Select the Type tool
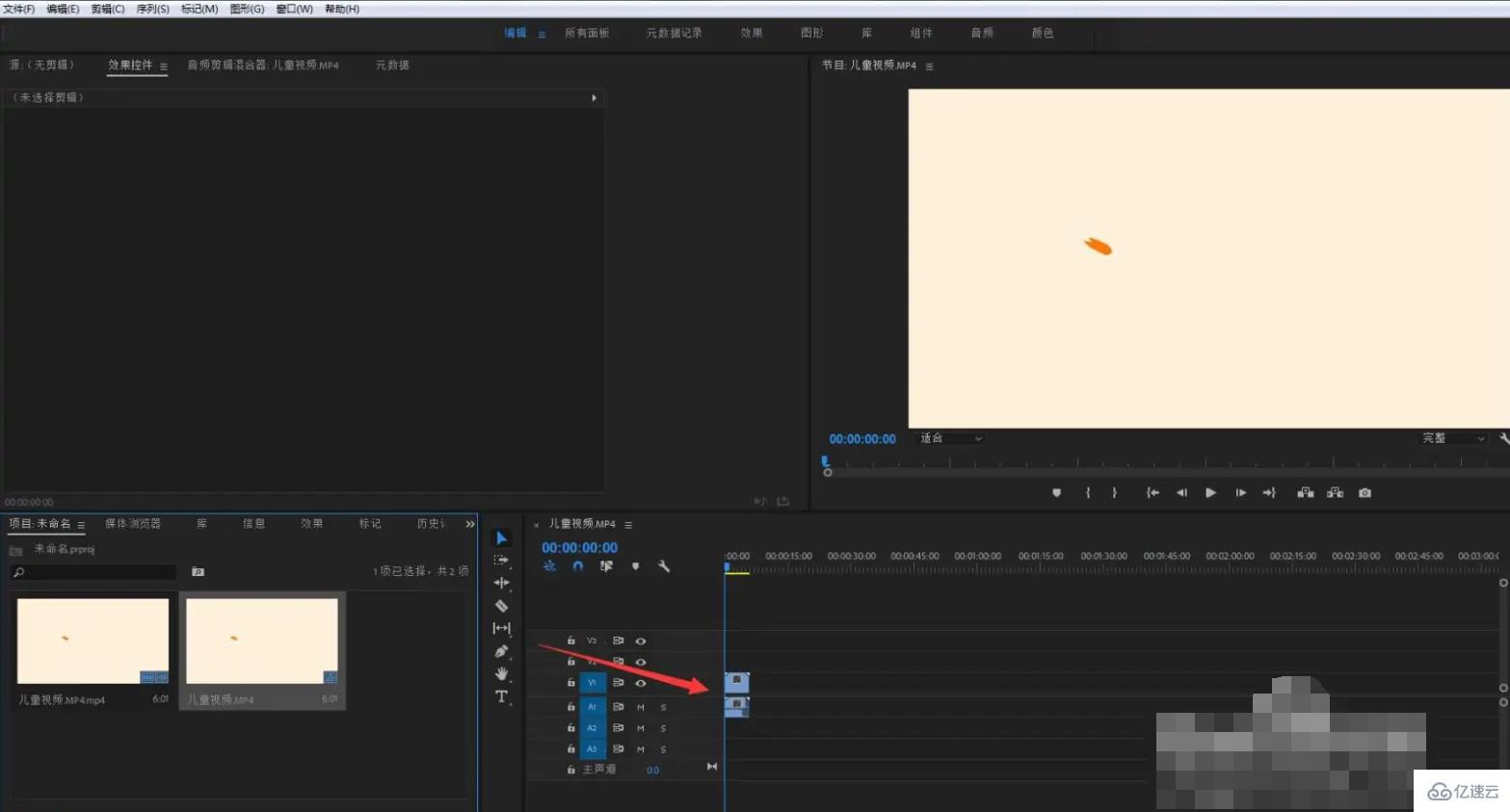1510x812 pixels. (x=501, y=696)
